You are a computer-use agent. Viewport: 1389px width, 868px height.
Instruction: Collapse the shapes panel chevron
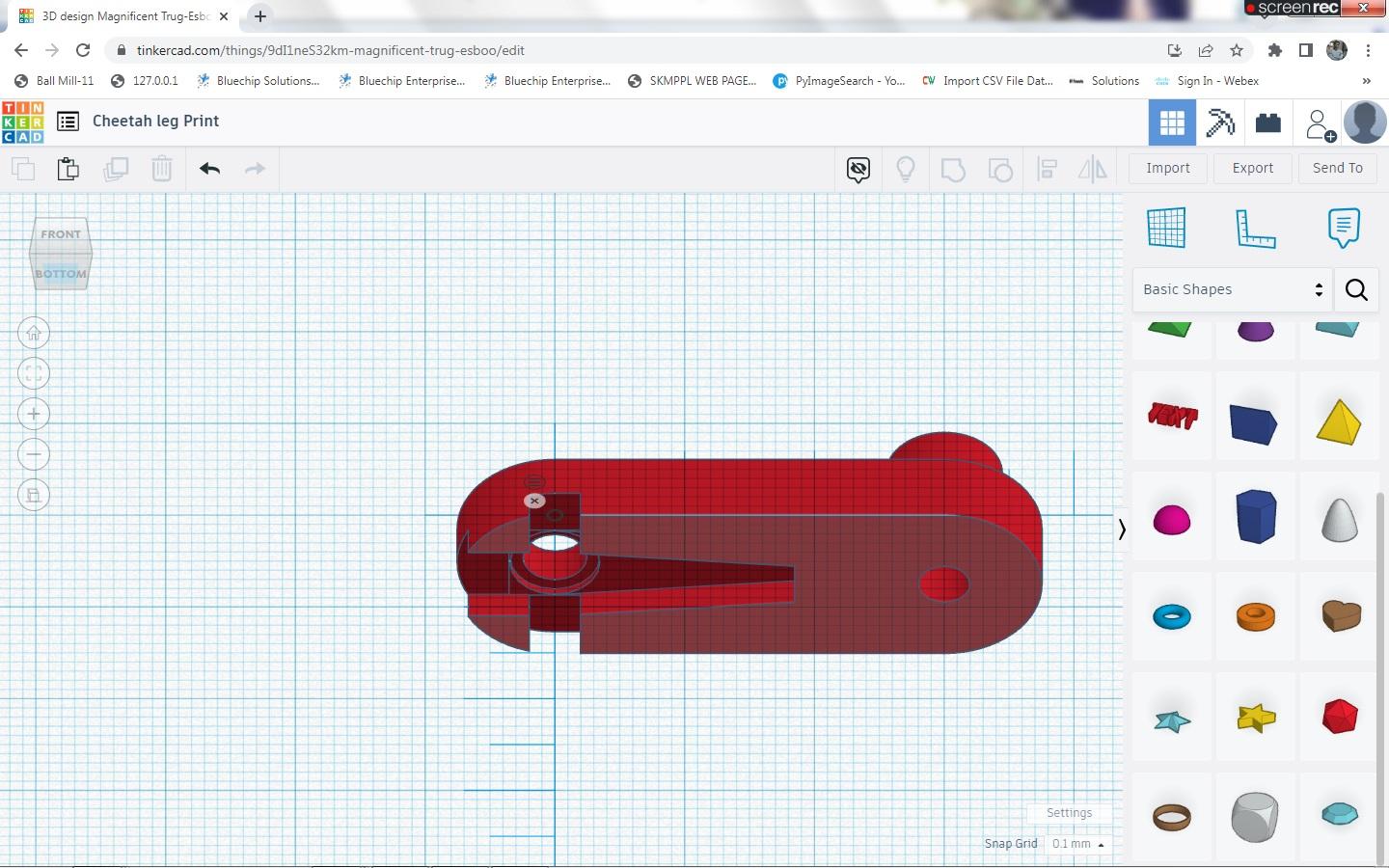[1122, 529]
